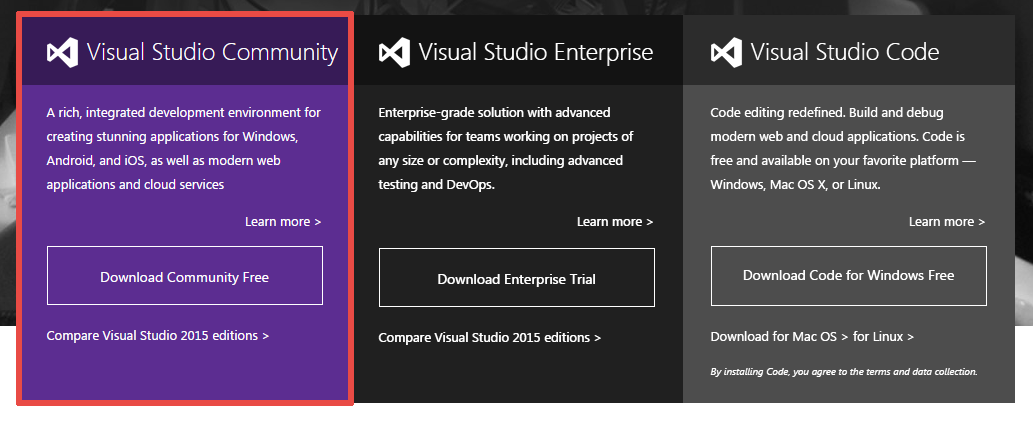Select Download for Mac OS link
Image resolution: width=1033 pixels, height=427 pixels.
tap(779, 337)
